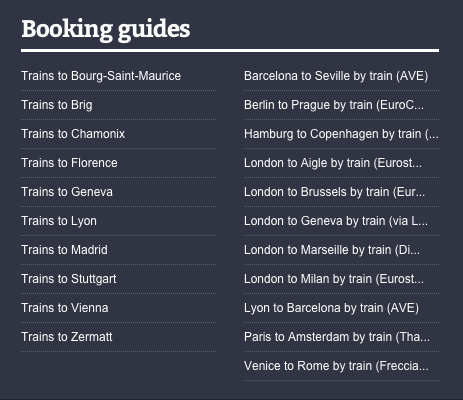463x400 pixels.
Task: Go to London to Geneva by train
Action: click(336, 221)
